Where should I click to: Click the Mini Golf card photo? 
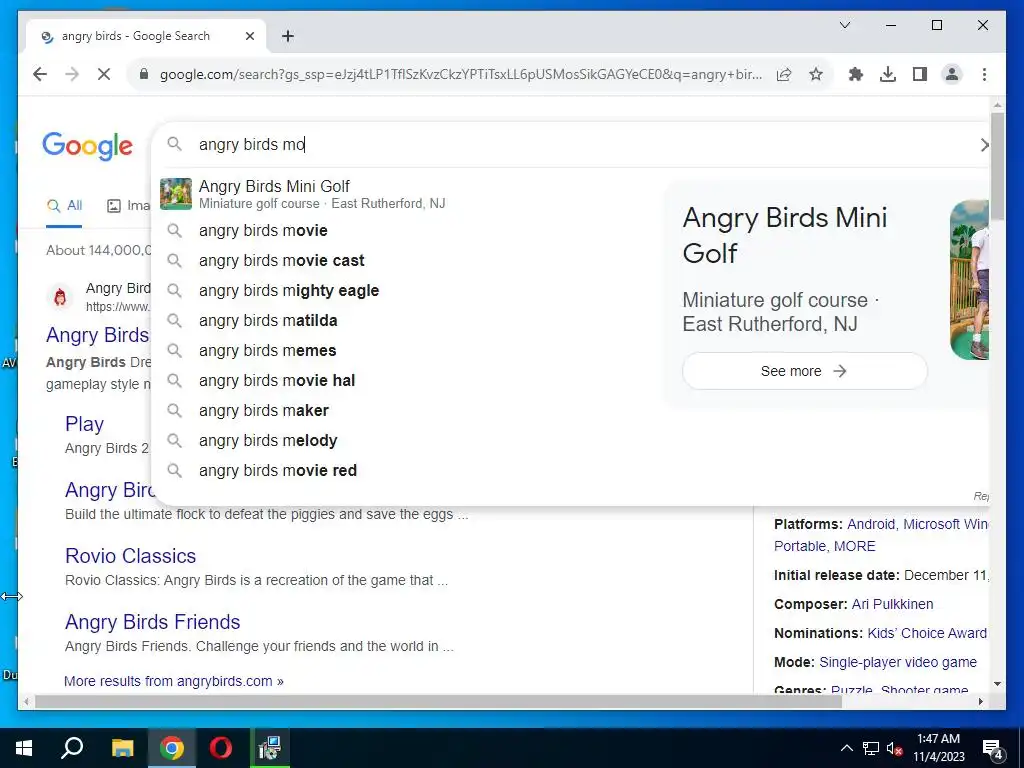click(x=969, y=280)
